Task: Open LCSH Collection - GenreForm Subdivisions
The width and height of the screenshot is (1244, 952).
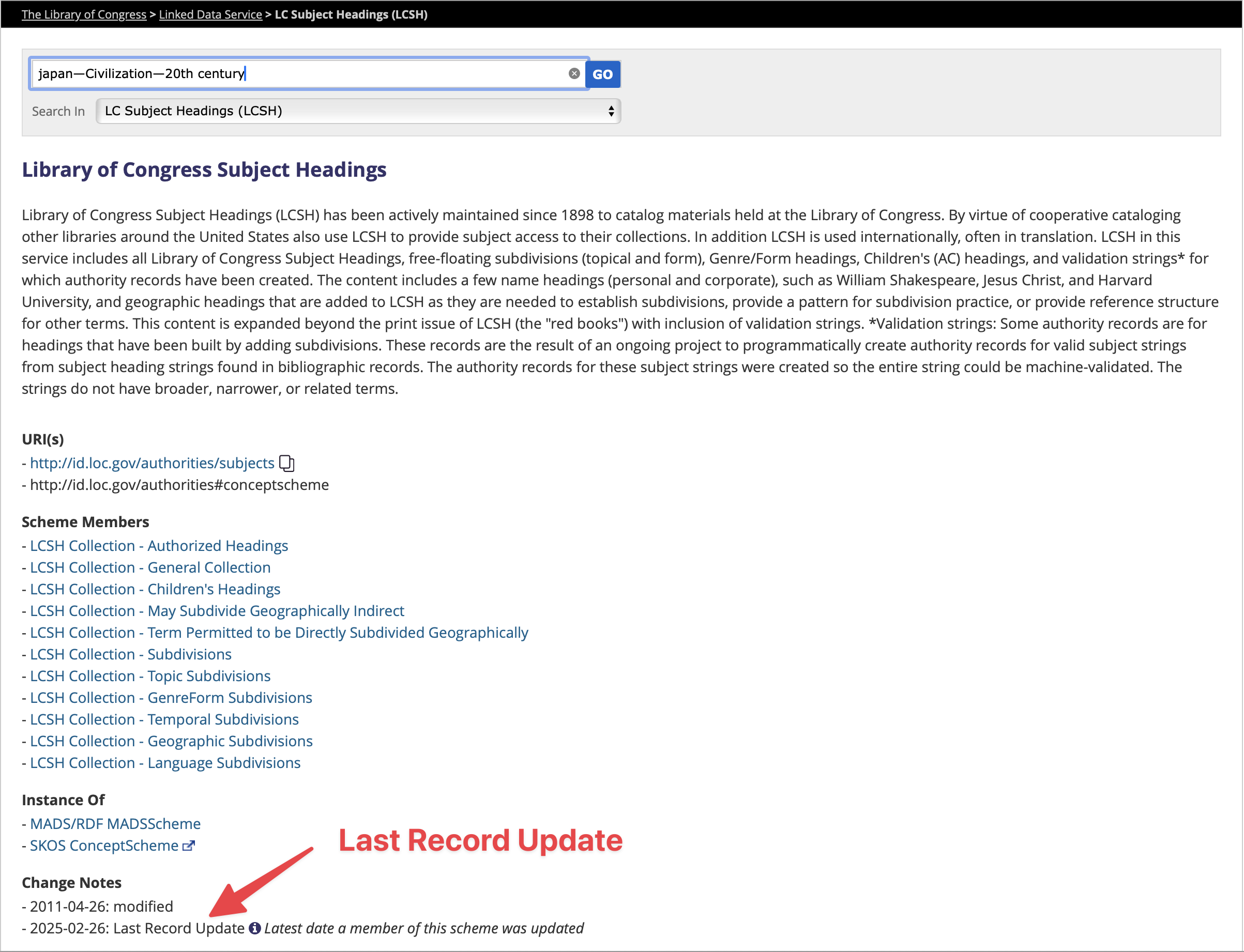Action: tap(171, 698)
